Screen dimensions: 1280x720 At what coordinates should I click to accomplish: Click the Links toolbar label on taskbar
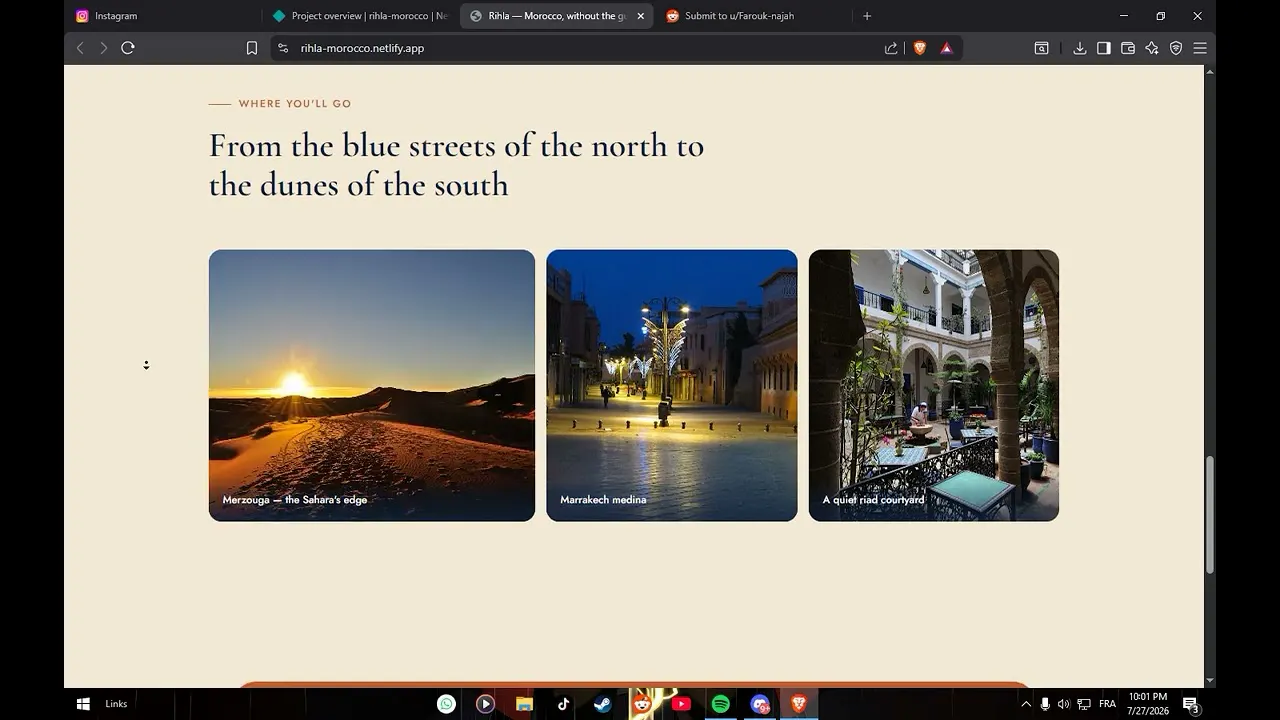tap(116, 704)
